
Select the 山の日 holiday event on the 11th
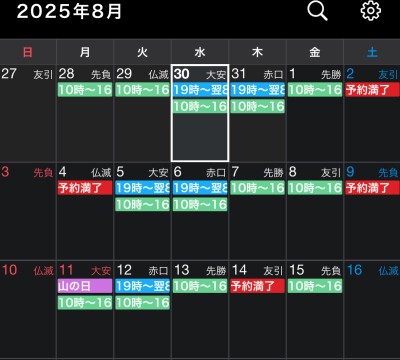[x=85, y=286]
